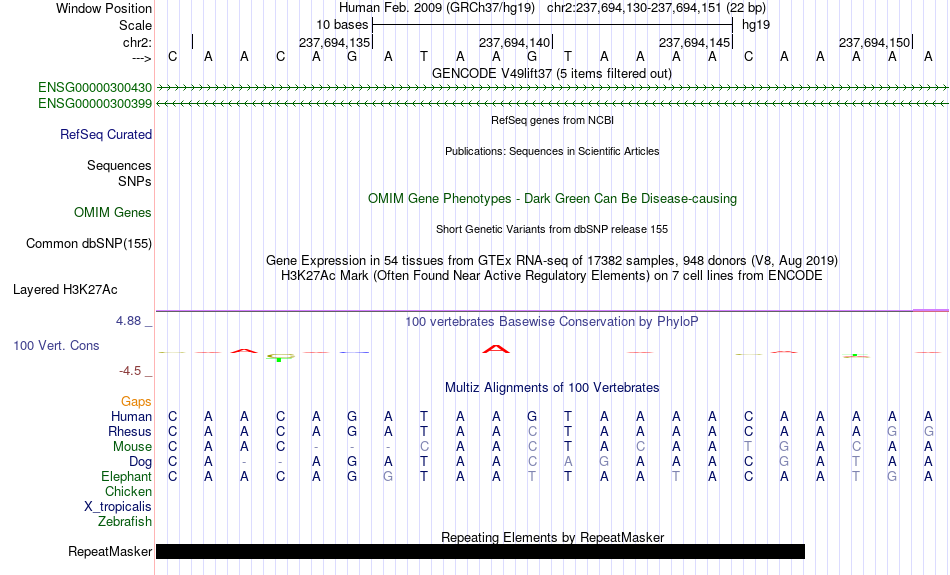Click the Common dbSNP(155) track label
The image size is (950, 575).
[x=89, y=244]
